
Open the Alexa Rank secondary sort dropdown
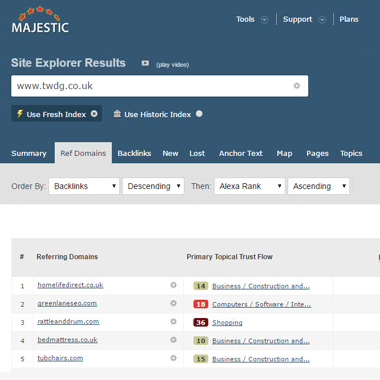pyautogui.click(x=250, y=186)
